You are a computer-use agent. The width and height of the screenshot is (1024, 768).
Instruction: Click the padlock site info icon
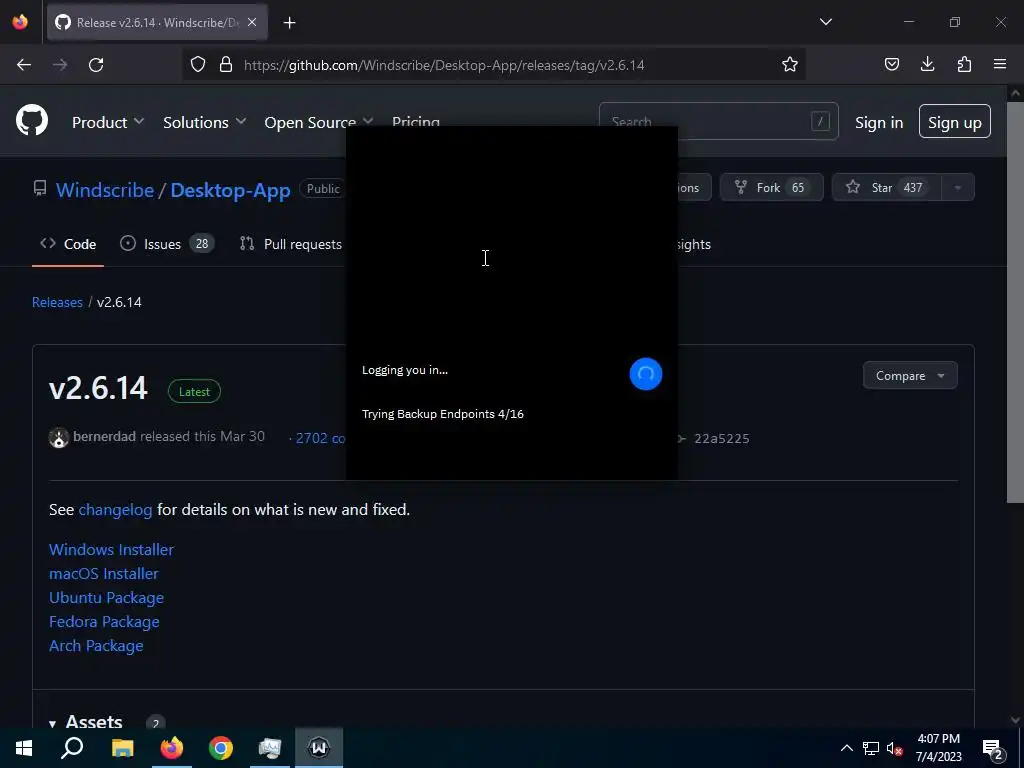pos(226,64)
